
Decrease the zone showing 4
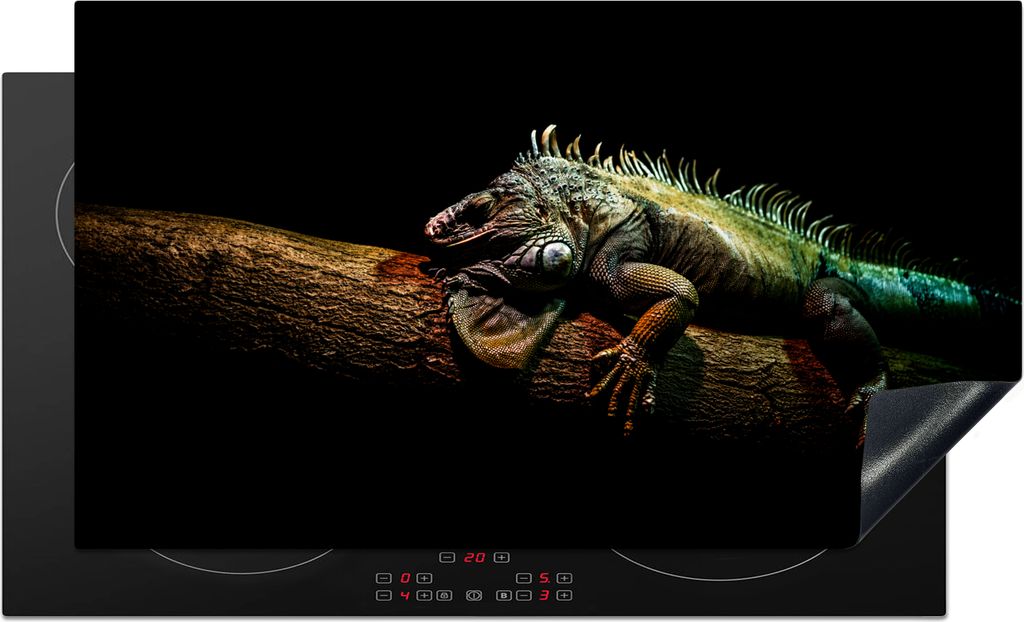(x=383, y=595)
